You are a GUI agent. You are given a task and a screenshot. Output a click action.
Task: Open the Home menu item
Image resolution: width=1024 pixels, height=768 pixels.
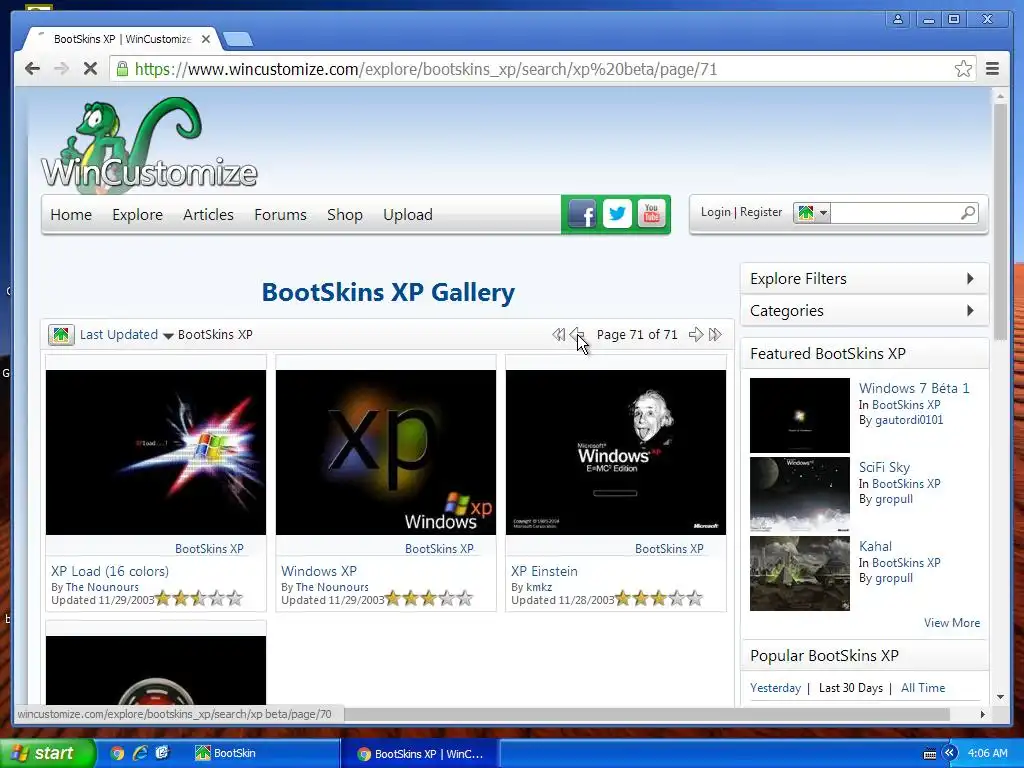[71, 214]
